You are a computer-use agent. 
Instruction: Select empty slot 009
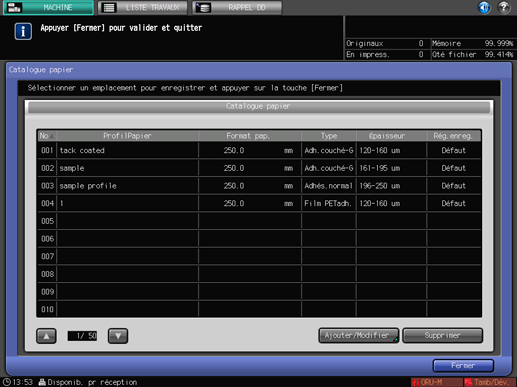[259, 292]
